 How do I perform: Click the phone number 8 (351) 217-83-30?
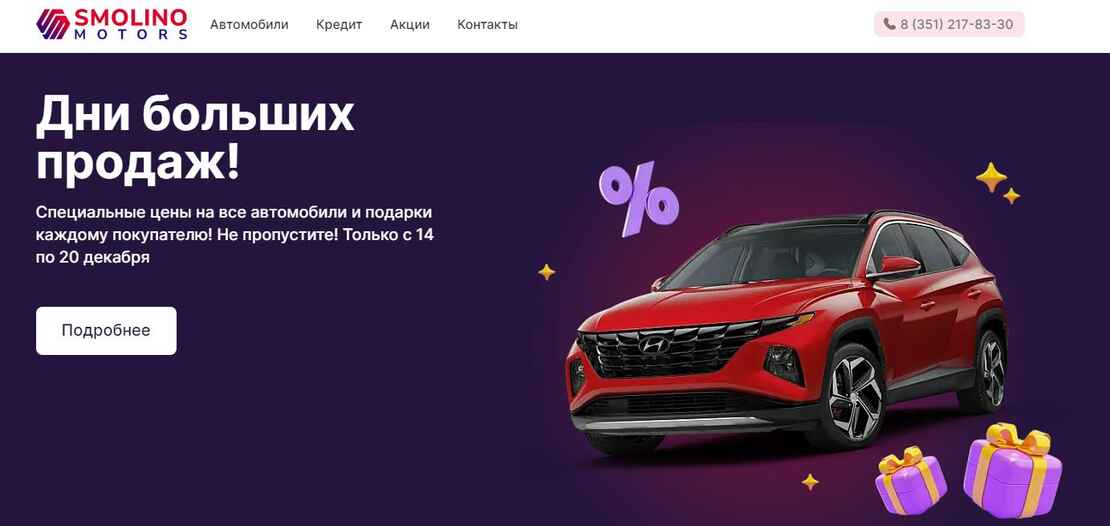pyautogui.click(x=956, y=25)
